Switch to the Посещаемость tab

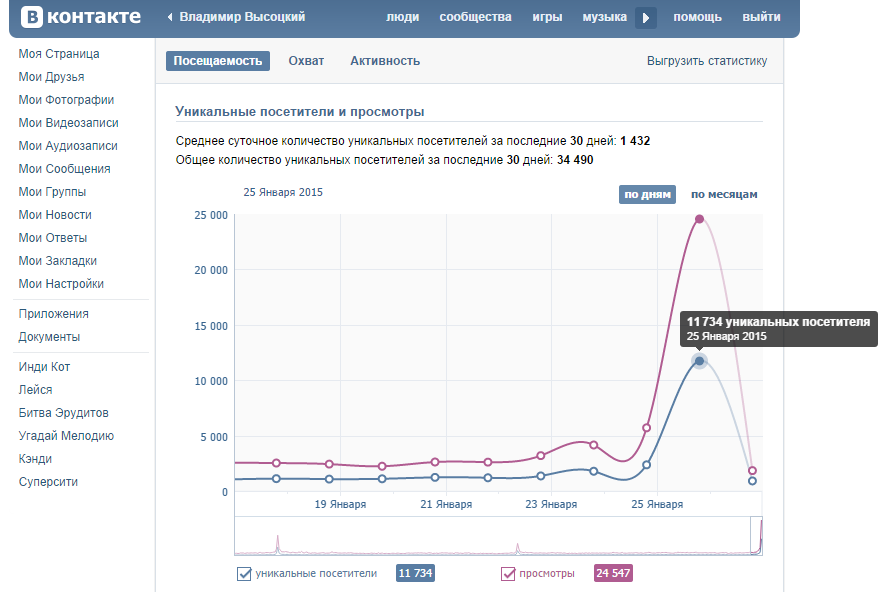[x=217, y=61]
